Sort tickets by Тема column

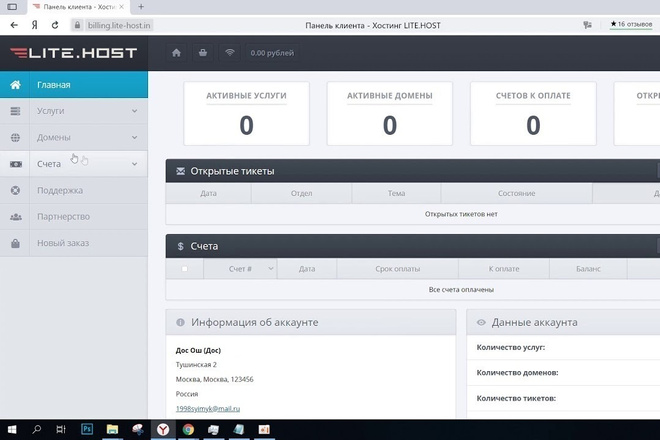(x=397, y=193)
